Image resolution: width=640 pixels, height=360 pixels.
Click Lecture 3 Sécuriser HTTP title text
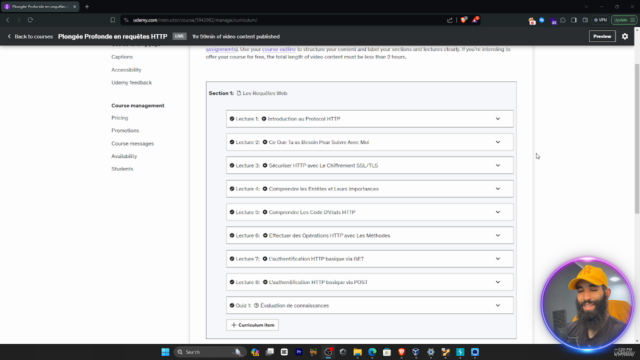pos(323,165)
